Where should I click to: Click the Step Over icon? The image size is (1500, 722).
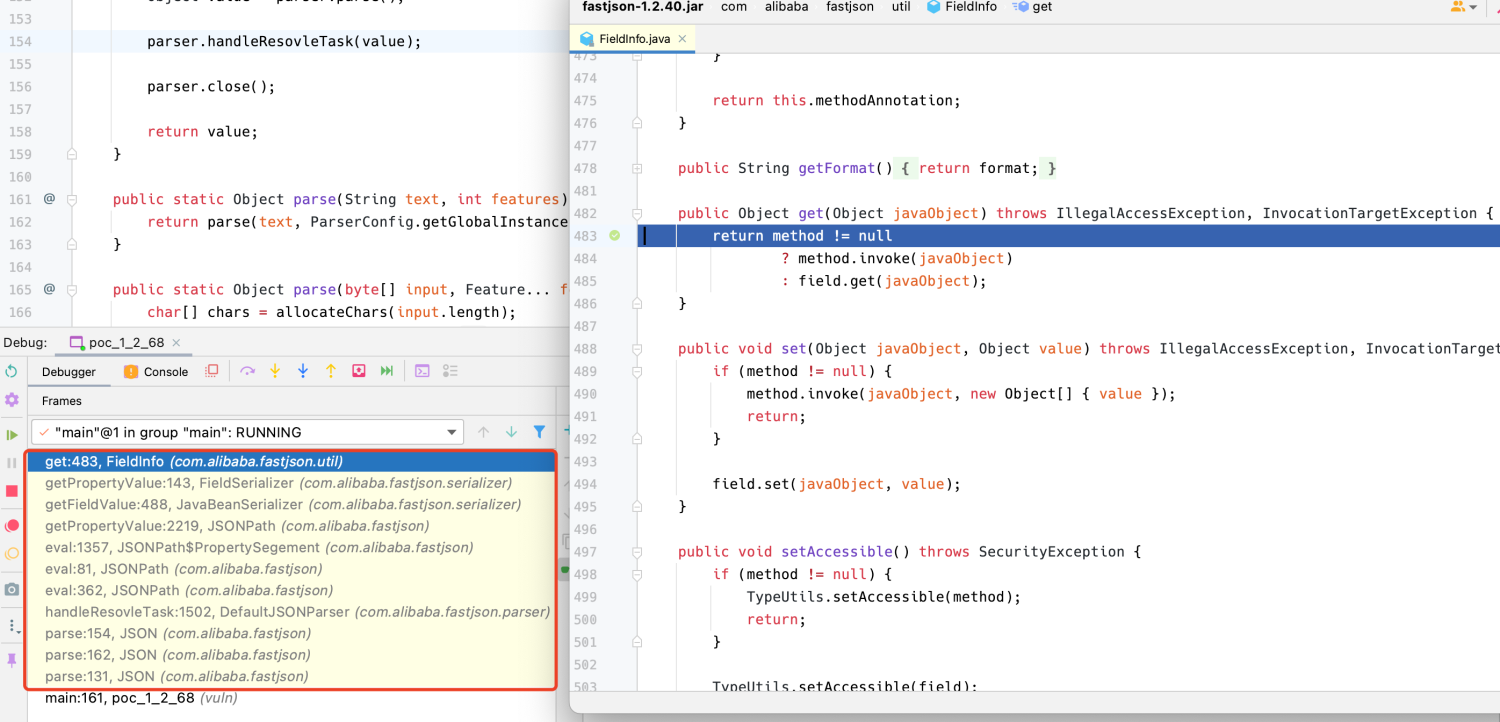tap(247, 371)
